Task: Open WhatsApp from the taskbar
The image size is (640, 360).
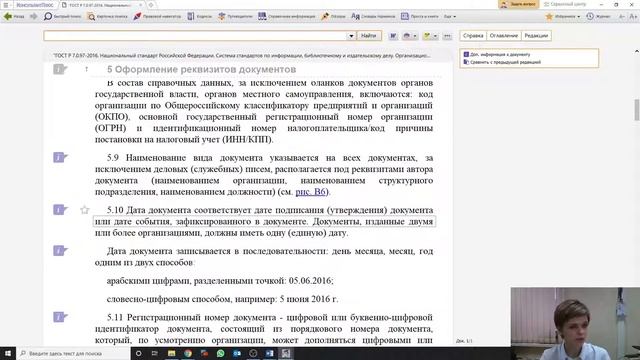Action: click(220, 353)
